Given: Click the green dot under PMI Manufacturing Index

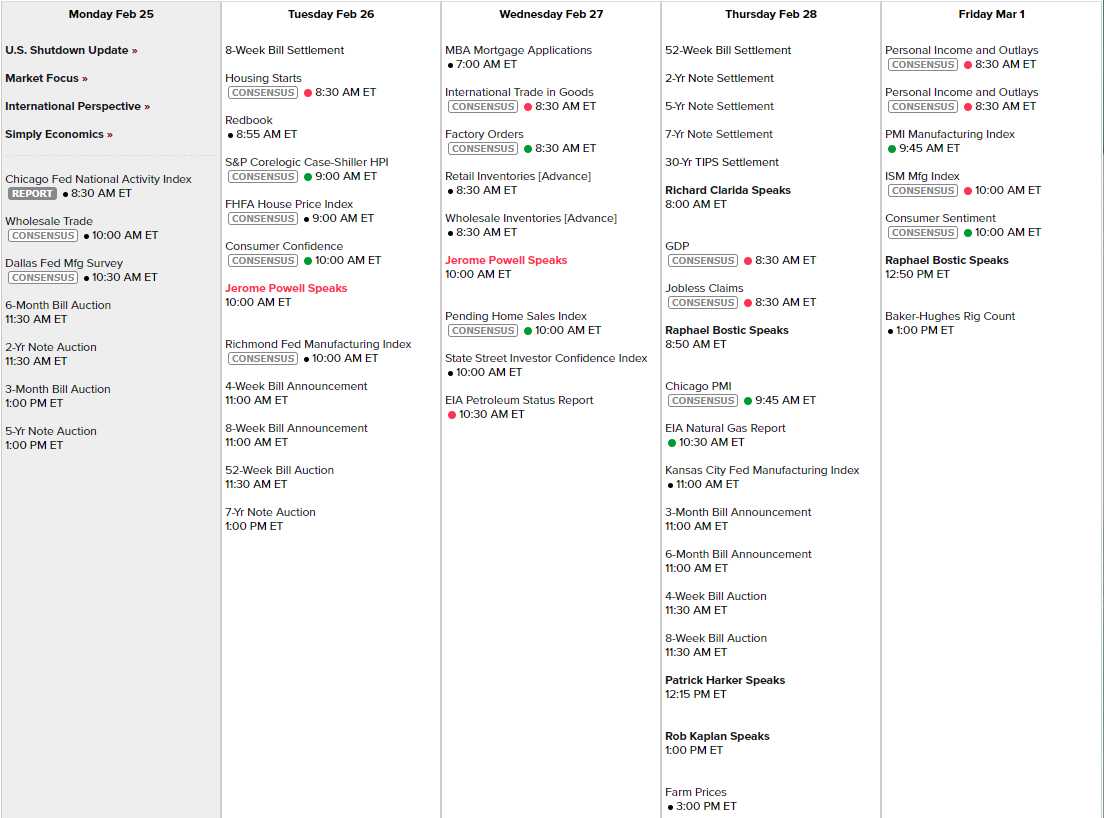Looking at the screenshot, I should click(x=892, y=148).
